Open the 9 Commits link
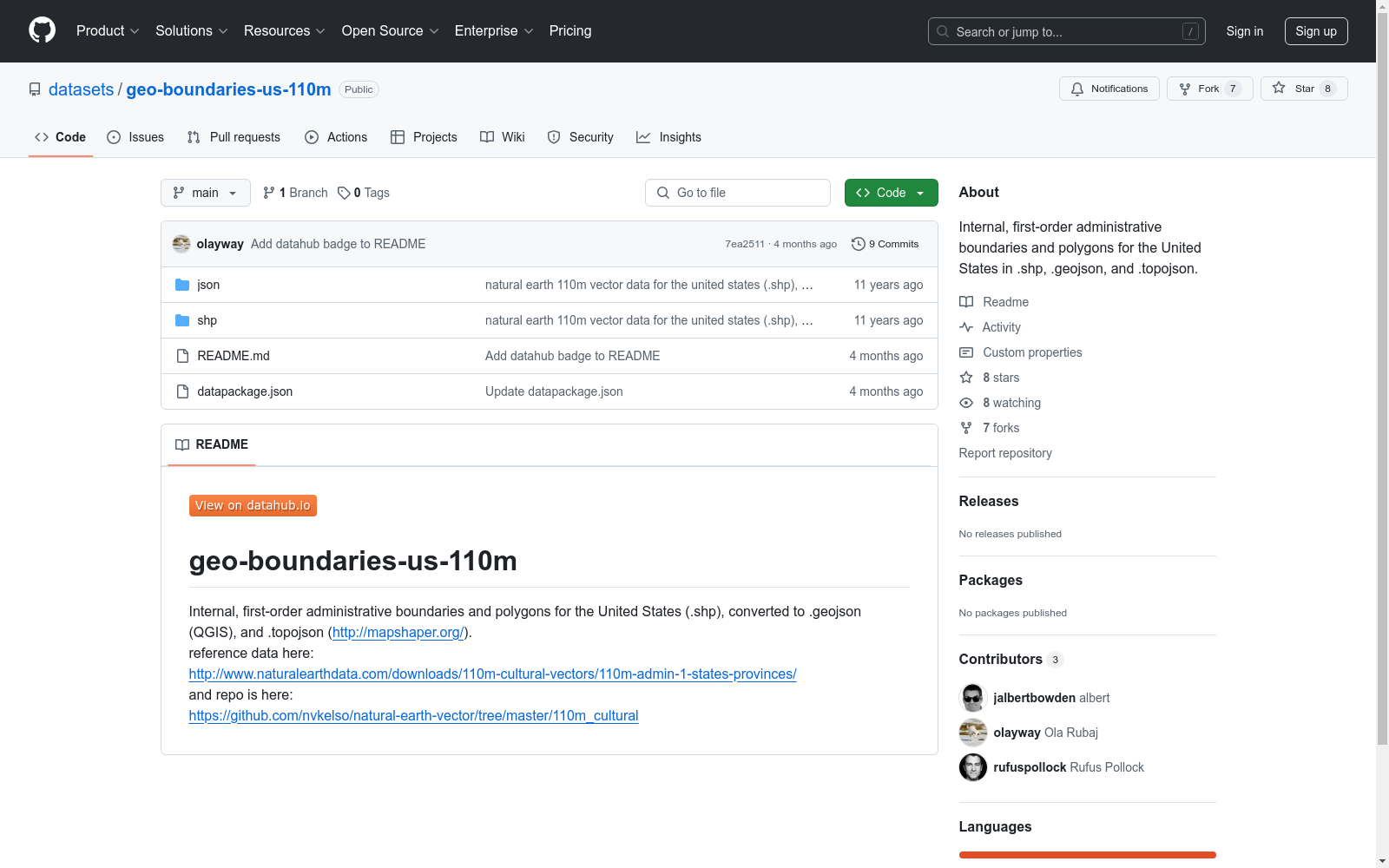1389x868 pixels. [x=885, y=244]
